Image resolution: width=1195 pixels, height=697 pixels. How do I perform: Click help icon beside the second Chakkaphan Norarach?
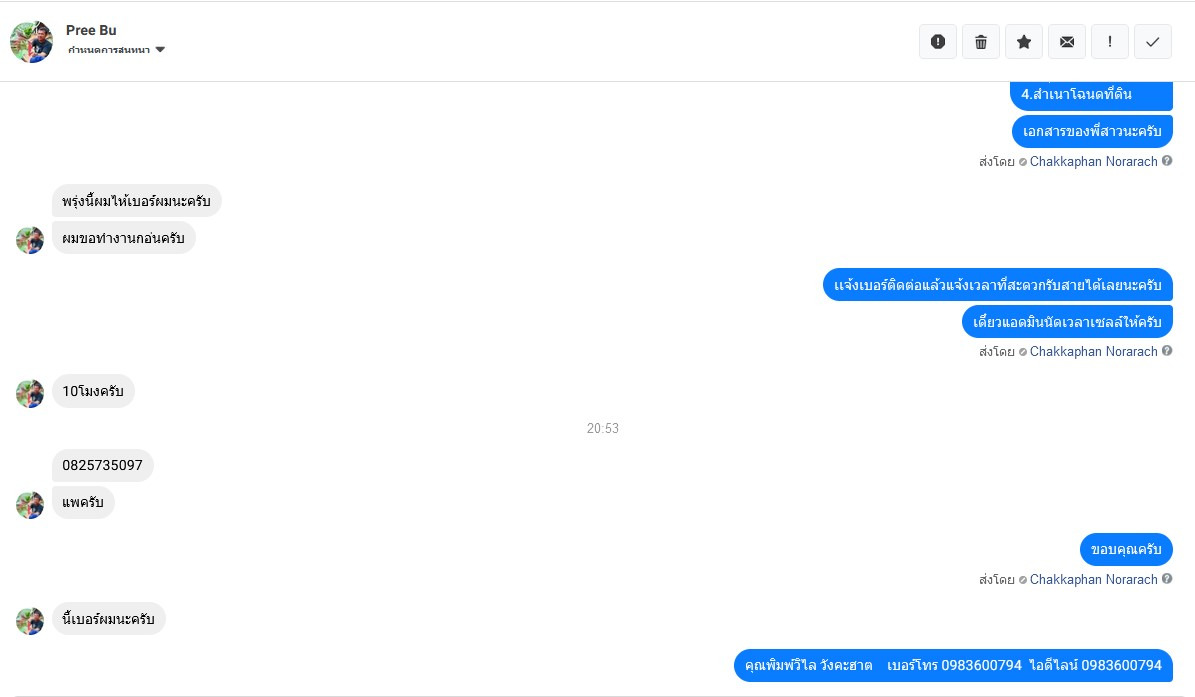(1167, 350)
